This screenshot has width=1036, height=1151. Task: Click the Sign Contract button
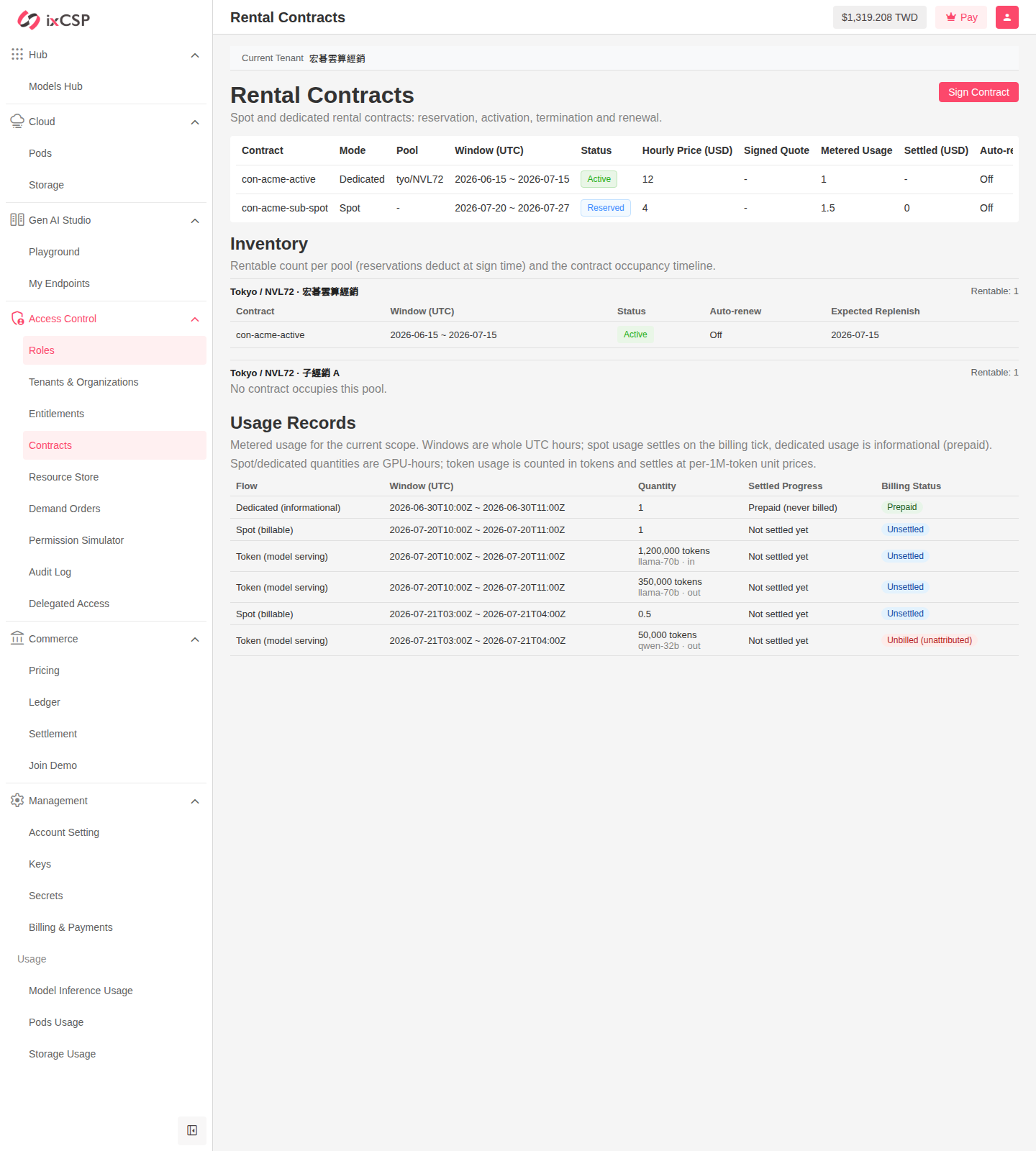pyautogui.click(x=978, y=92)
